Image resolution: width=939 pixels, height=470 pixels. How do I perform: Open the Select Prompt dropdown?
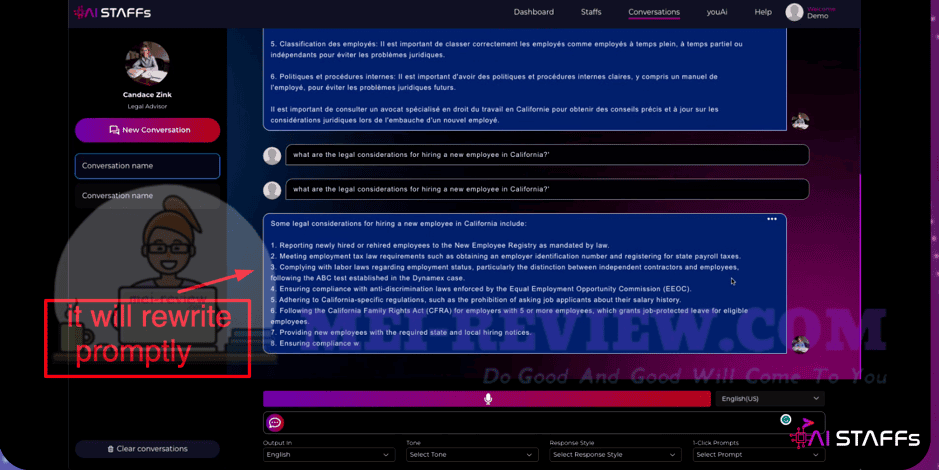759,454
